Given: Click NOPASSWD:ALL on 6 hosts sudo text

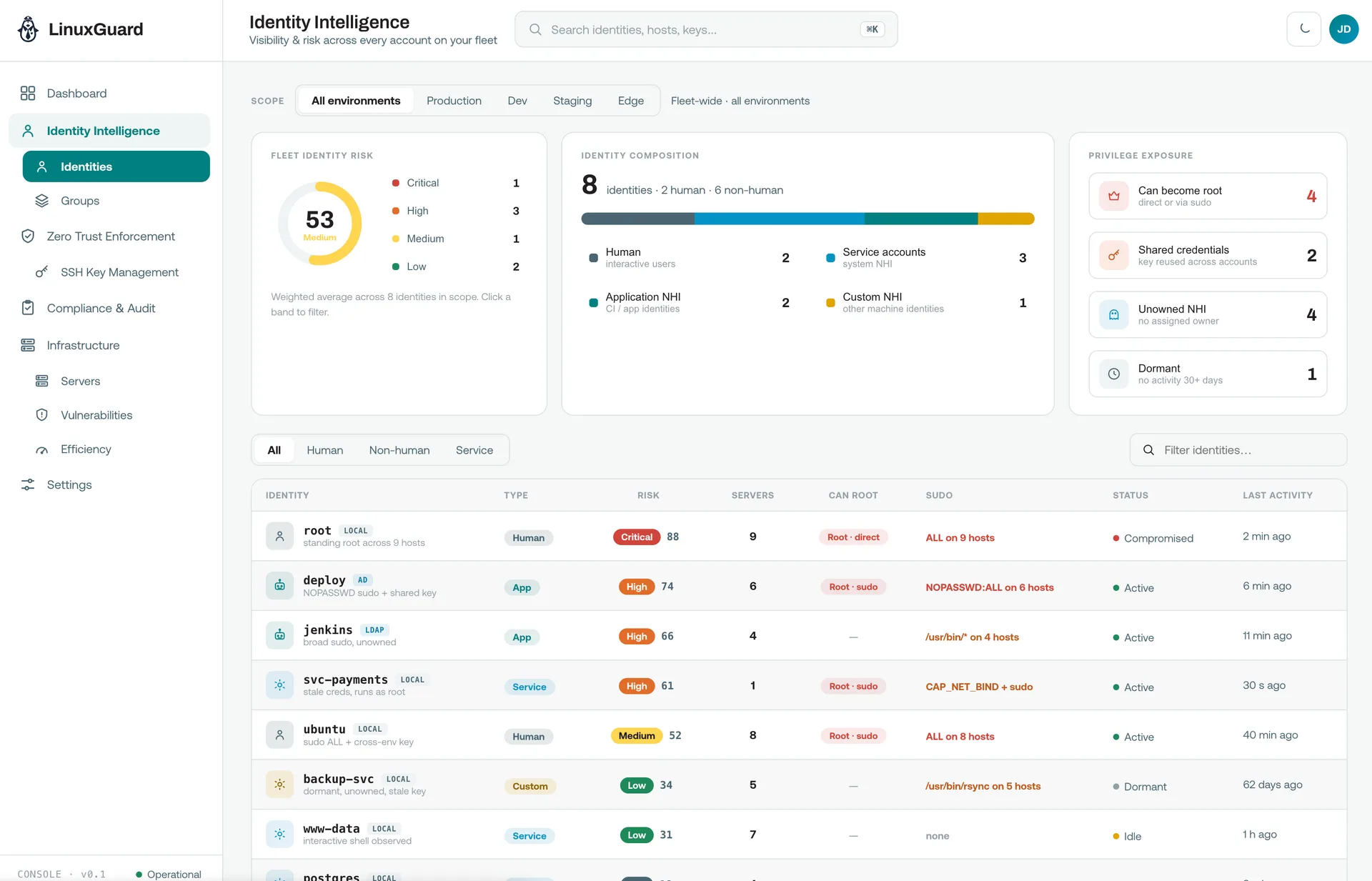Looking at the screenshot, I should point(990,587).
